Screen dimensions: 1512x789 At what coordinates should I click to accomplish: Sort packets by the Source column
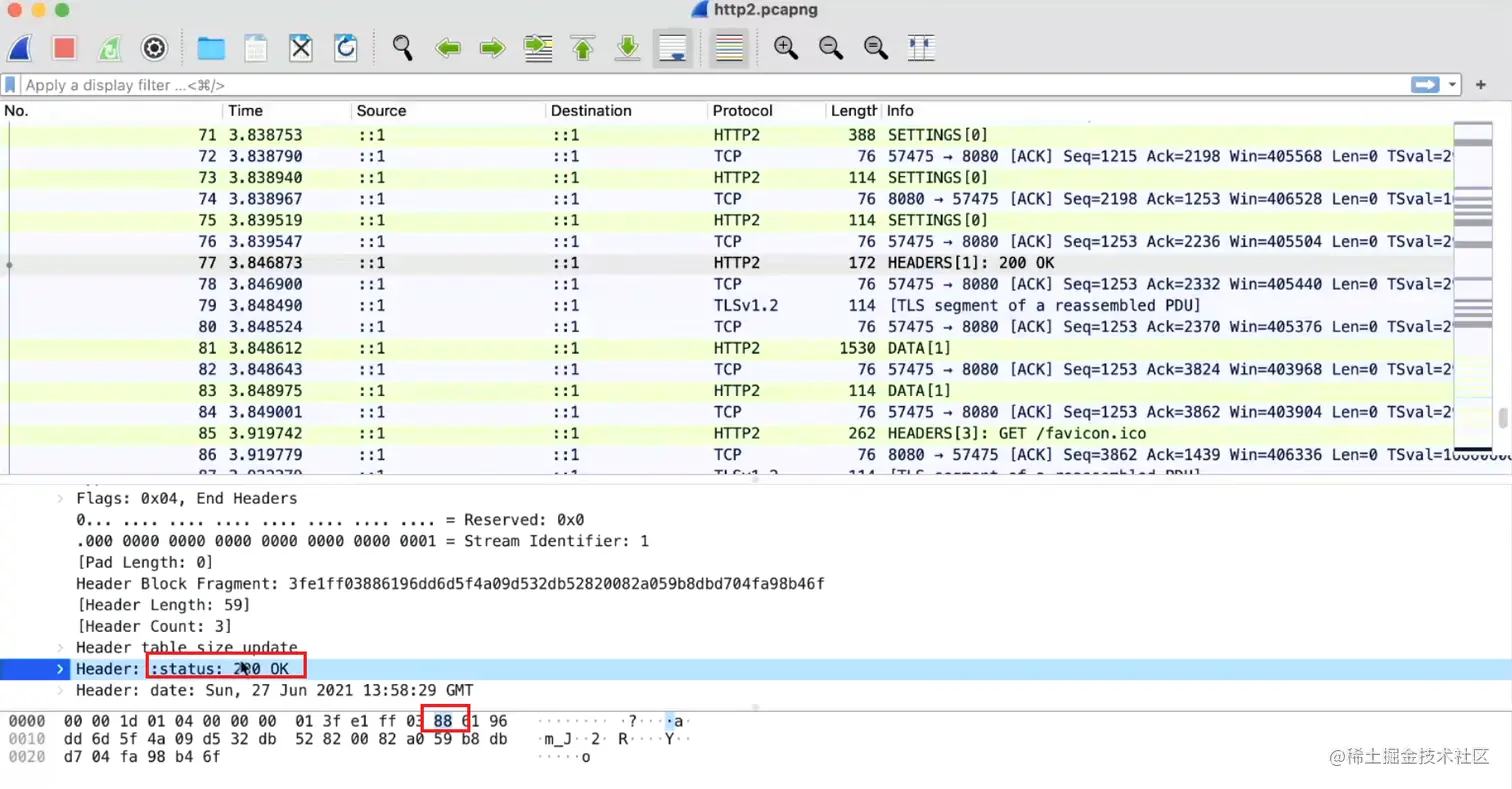(x=449, y=111)
